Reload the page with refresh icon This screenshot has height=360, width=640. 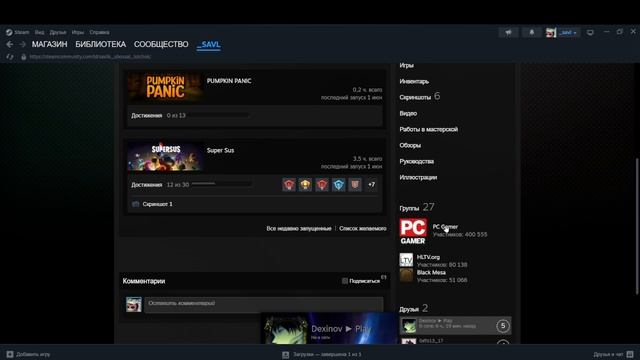[10, 57]
